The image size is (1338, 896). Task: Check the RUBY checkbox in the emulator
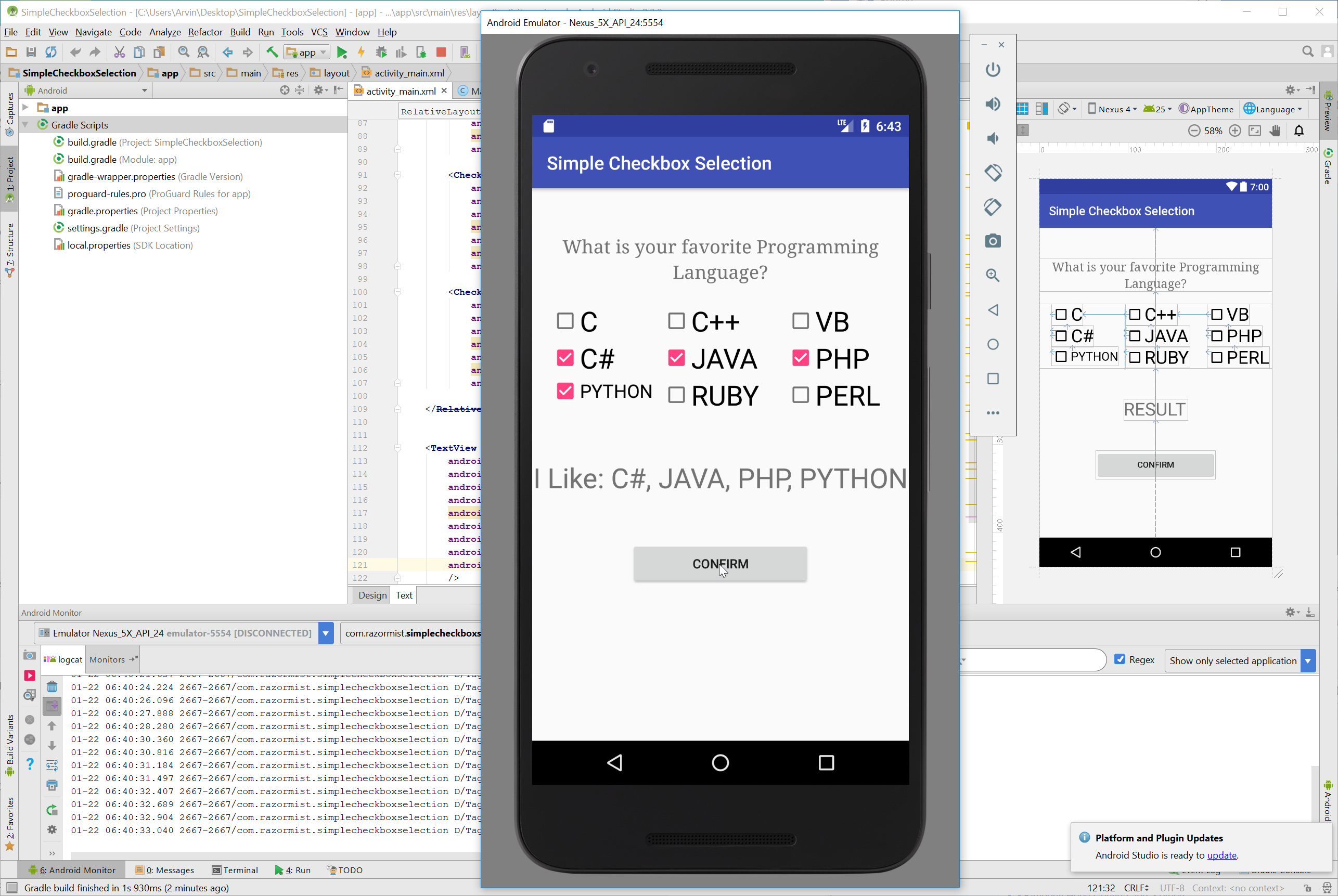point(676,394)
